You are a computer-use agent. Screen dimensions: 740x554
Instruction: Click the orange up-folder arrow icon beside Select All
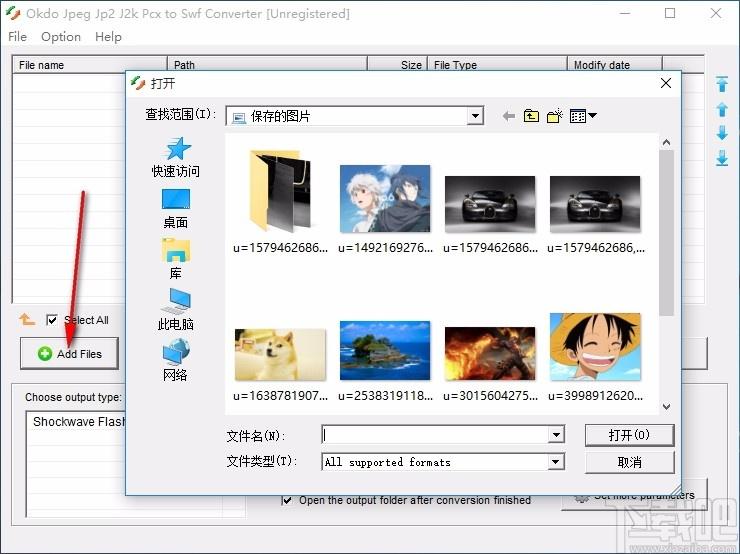coord(27,320)
